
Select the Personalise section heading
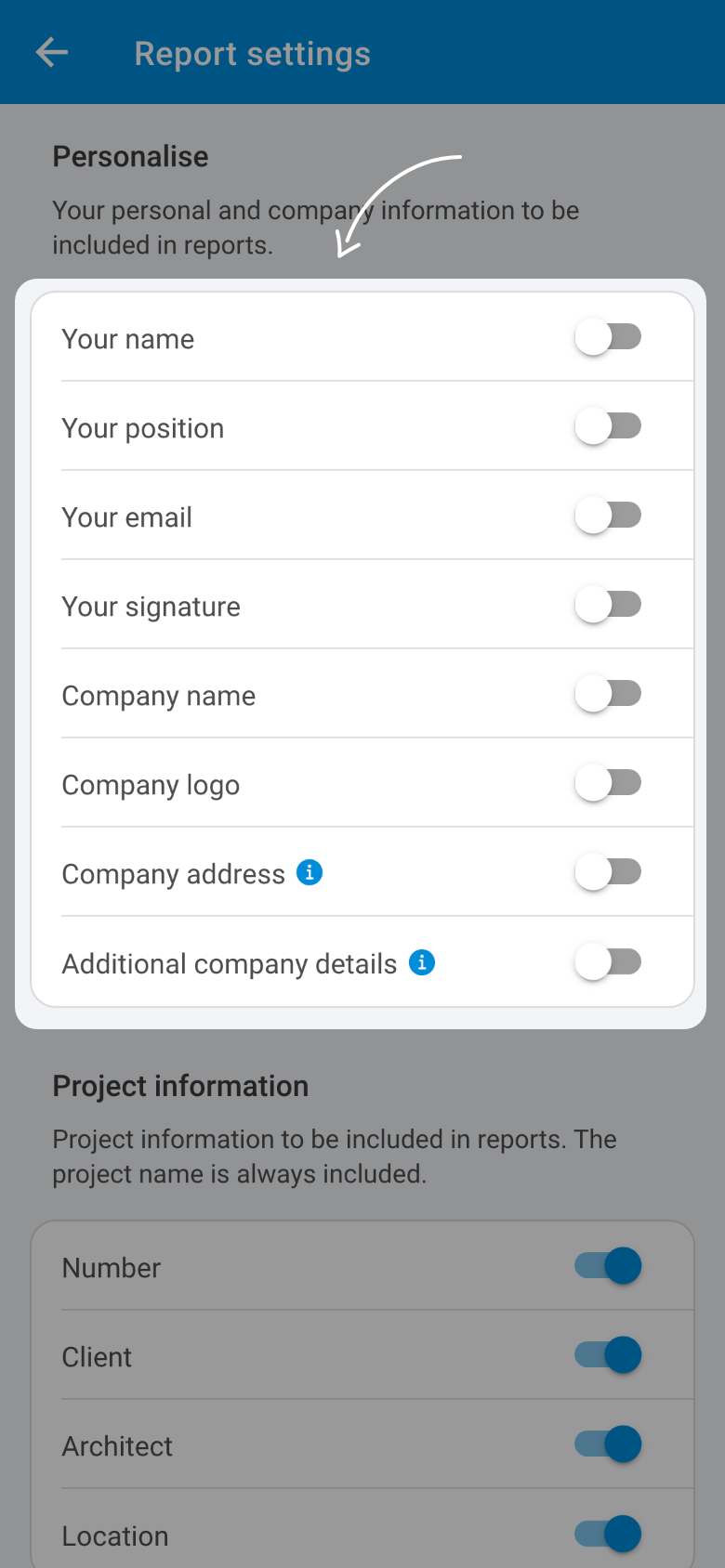(130, 156)
